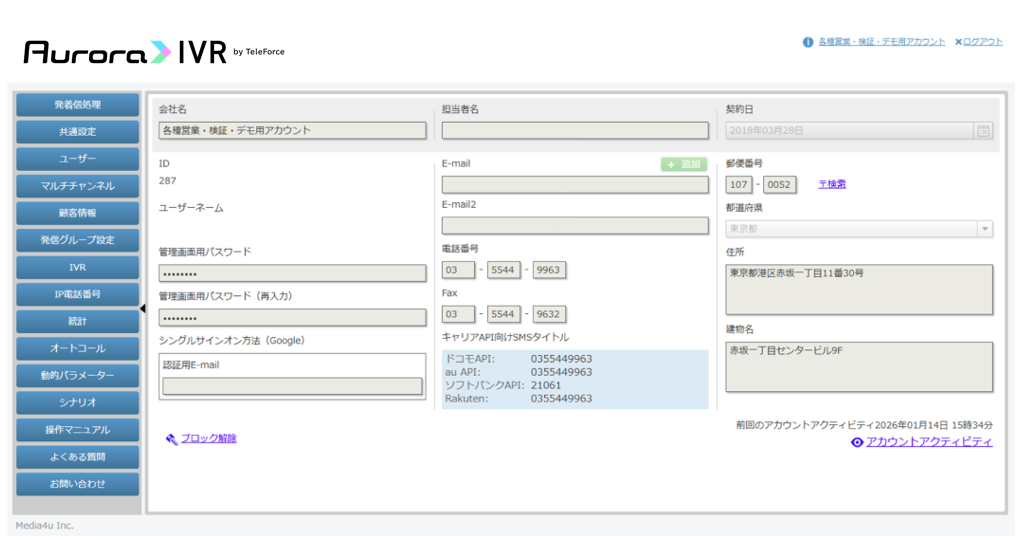The height and width of the screenshot is (536, 1033).
Task: Click the au API number value
Action: [561, 372]
